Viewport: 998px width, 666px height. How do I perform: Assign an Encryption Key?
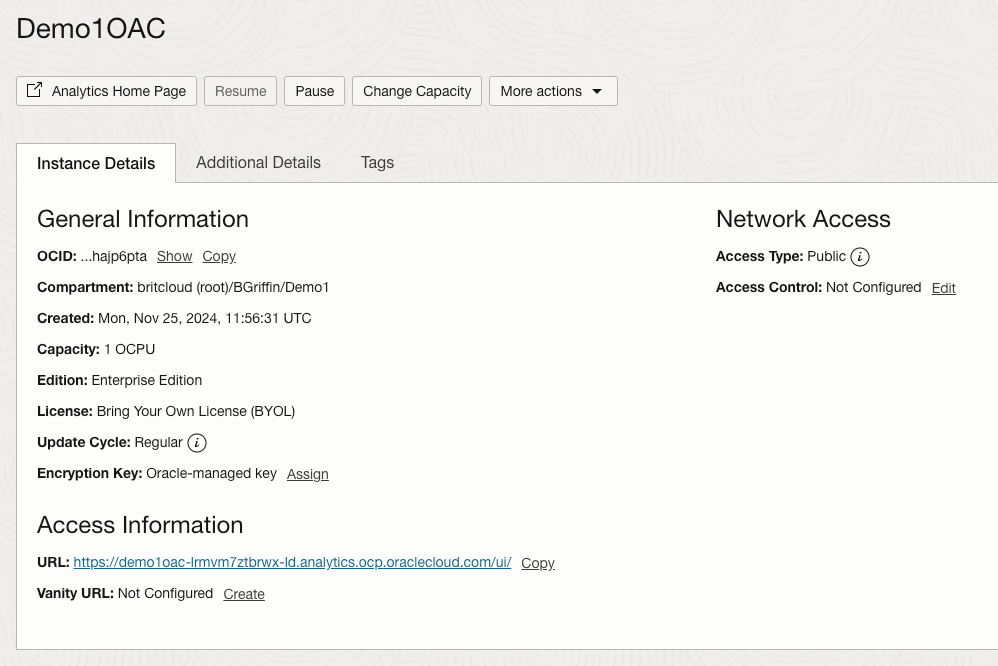(307, 474)
